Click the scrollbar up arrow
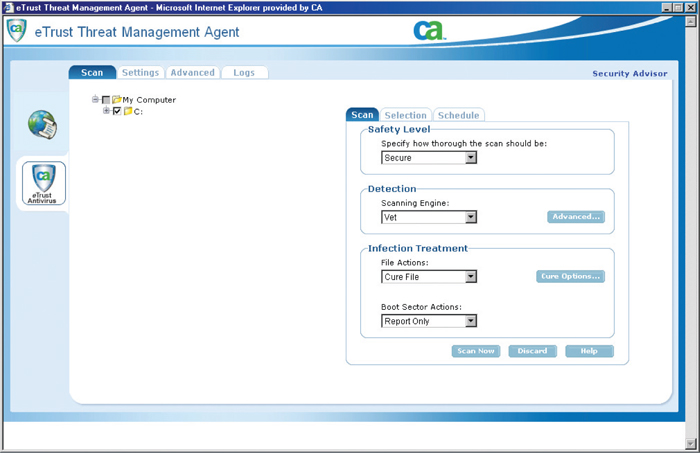700x453 pixels. [691, 21]
